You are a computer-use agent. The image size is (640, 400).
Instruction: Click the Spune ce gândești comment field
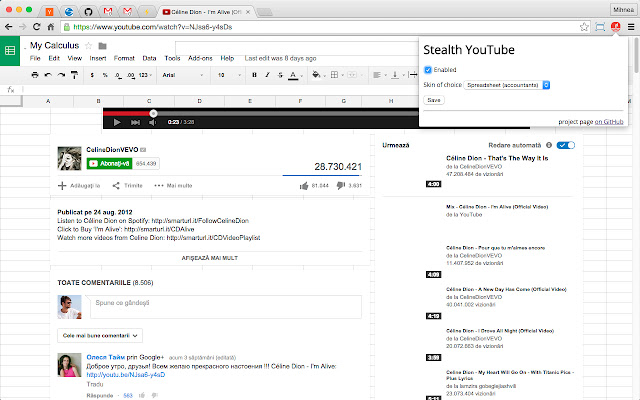(x=226, y=307)
